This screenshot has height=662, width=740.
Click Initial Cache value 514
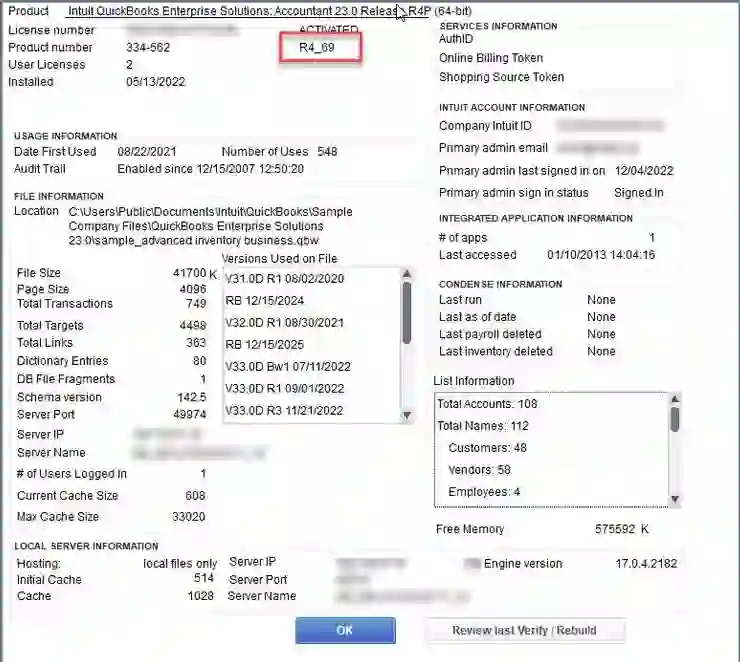(204, 578)
